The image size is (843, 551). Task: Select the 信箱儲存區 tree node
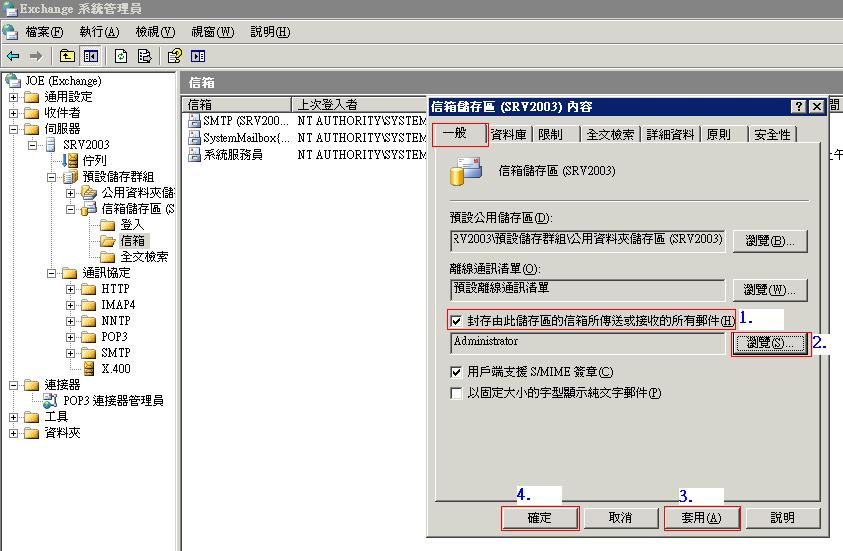[x=138, y=209]
